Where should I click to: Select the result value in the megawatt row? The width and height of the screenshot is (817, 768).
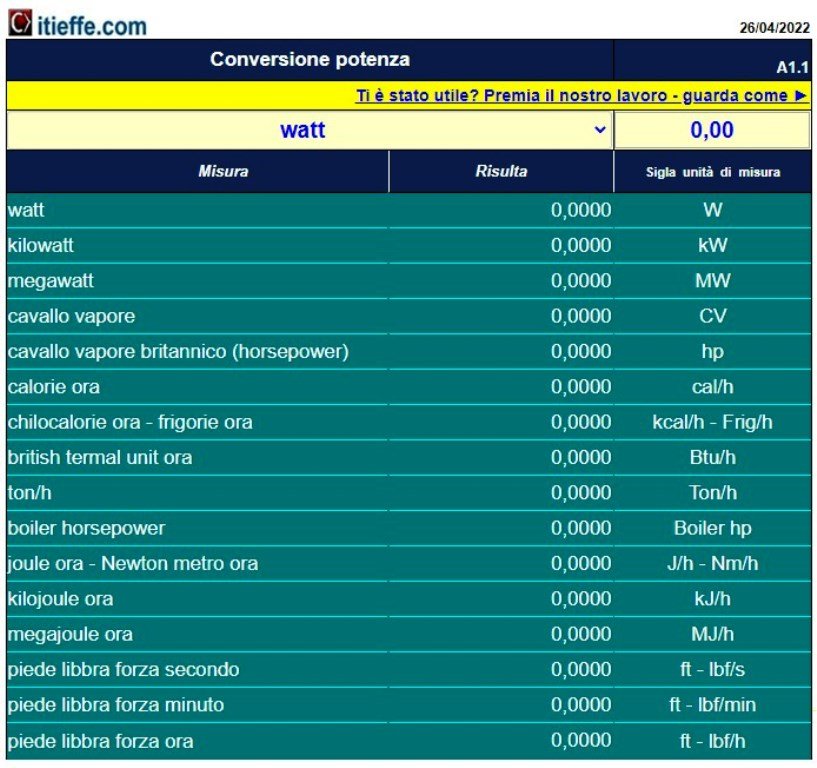click(581, 281)
